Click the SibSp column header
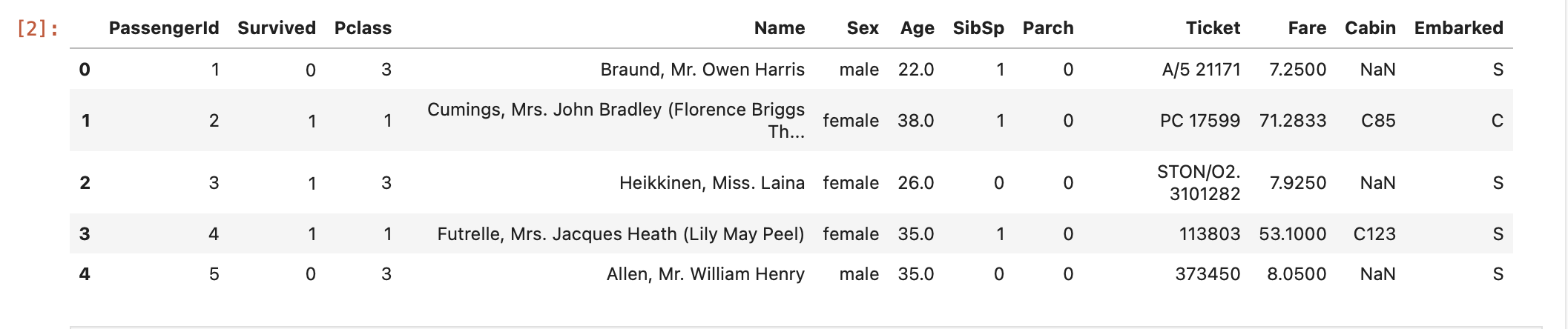Screen dimensions: 1568x329 [978, 28]
